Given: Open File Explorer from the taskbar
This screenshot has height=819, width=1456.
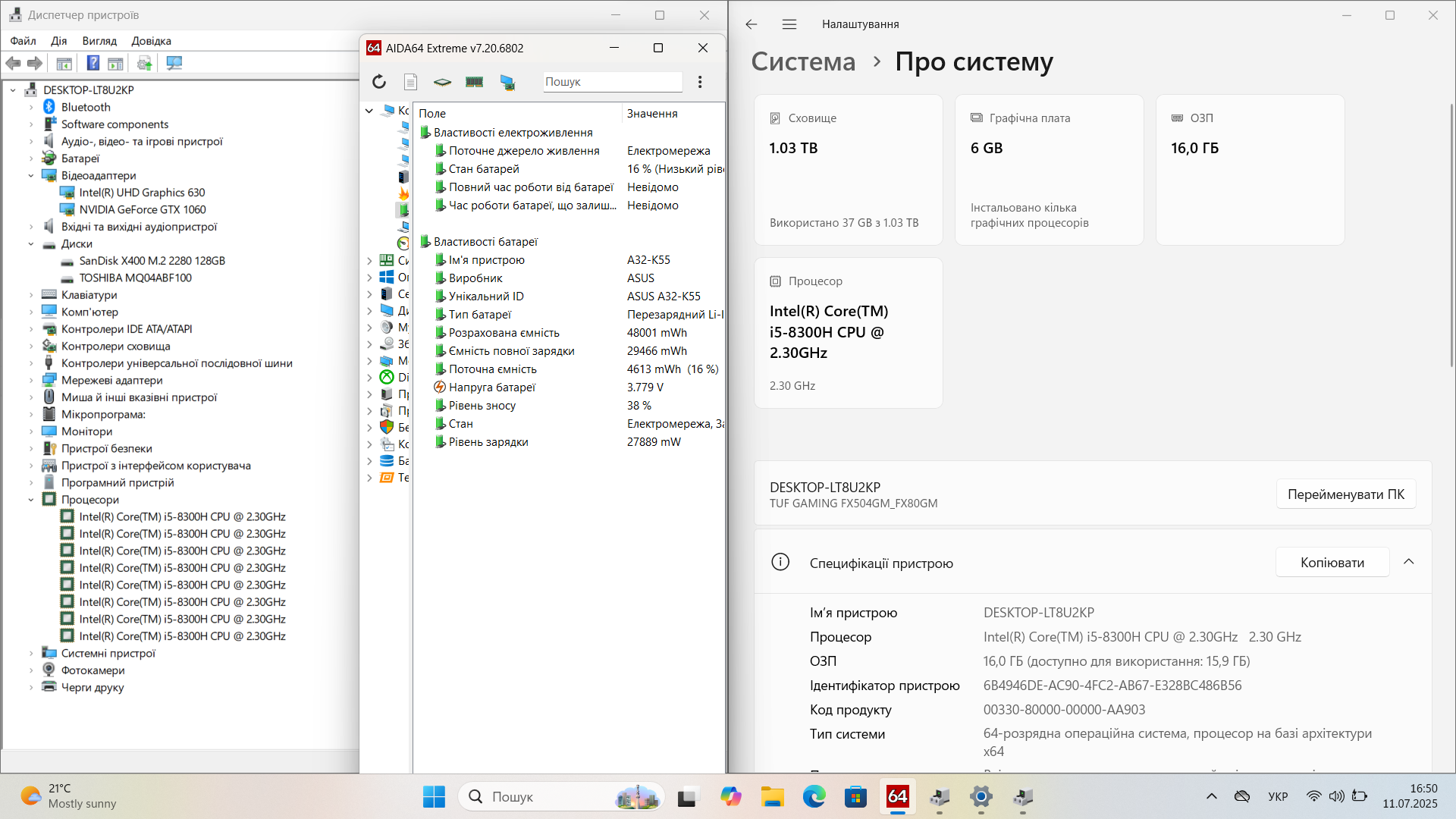Looking at the screenshot, I should click(772, 797).
